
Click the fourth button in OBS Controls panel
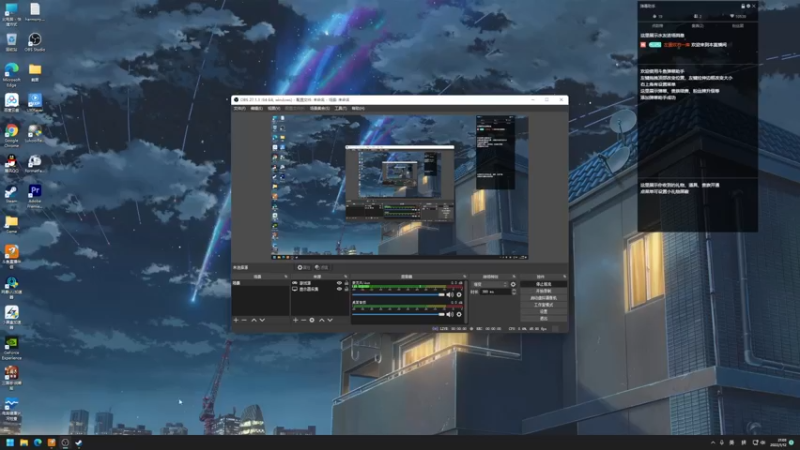click(543, 305)
